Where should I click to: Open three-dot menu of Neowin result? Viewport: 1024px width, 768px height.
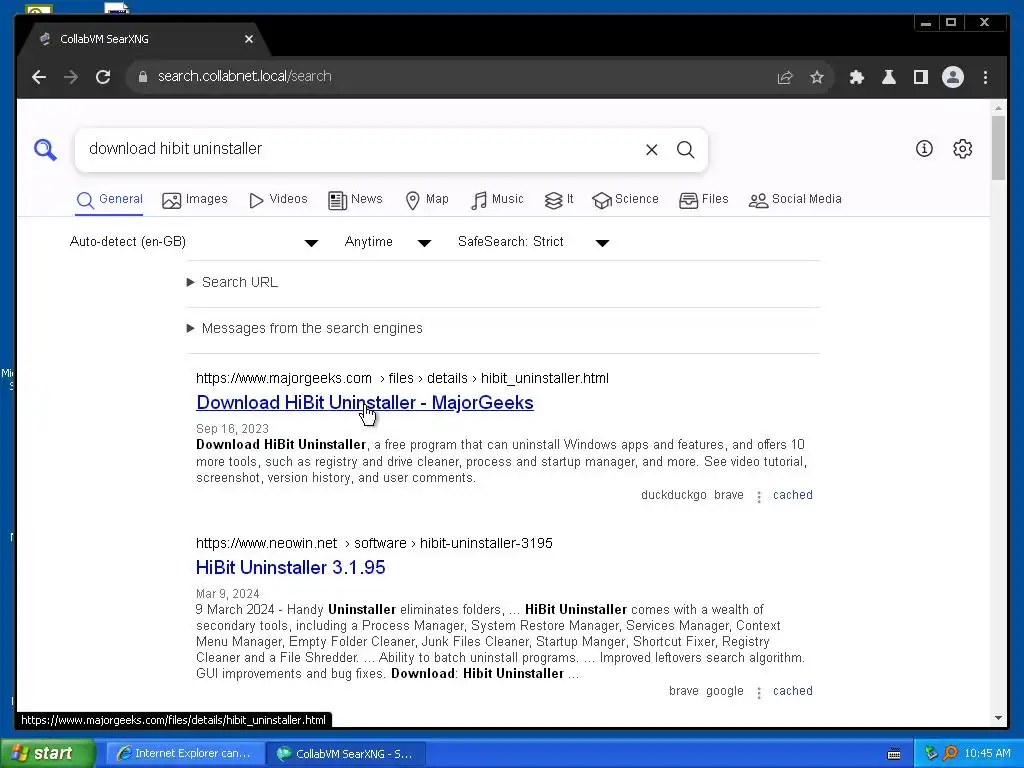(x=759, y=693)
